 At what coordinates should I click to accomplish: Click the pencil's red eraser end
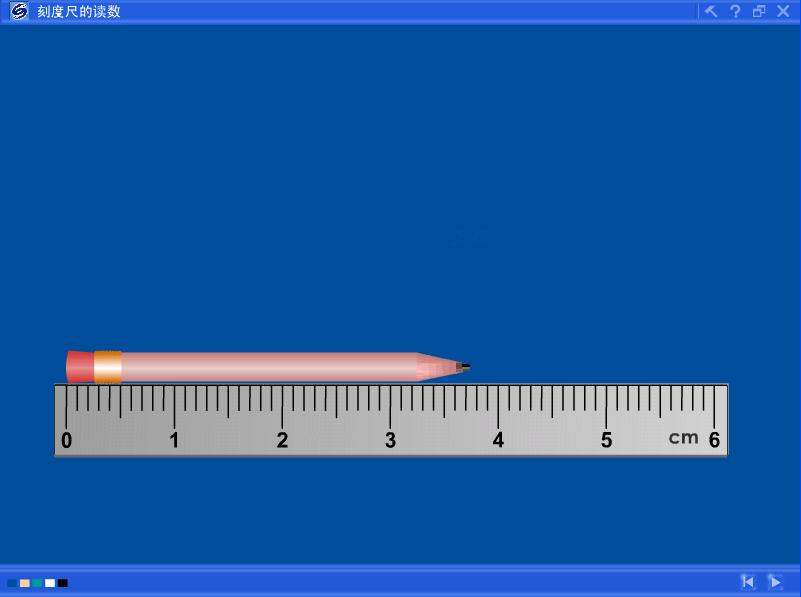(80, 367)
